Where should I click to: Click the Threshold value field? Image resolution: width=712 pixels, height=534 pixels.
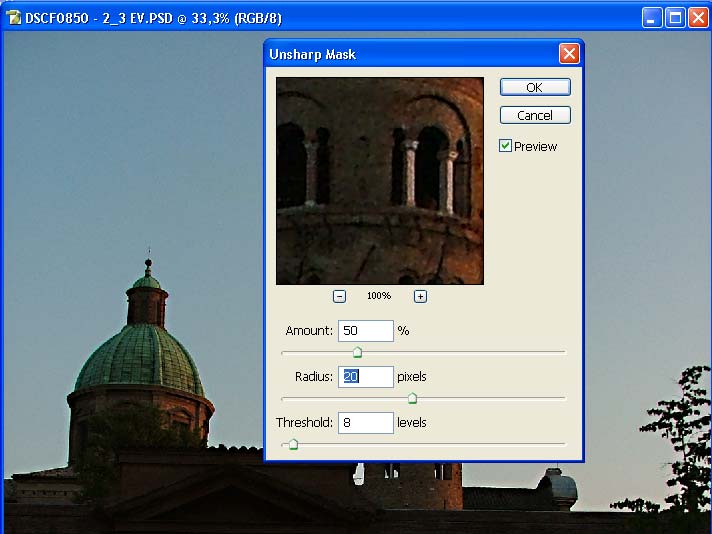click(366, 423)
